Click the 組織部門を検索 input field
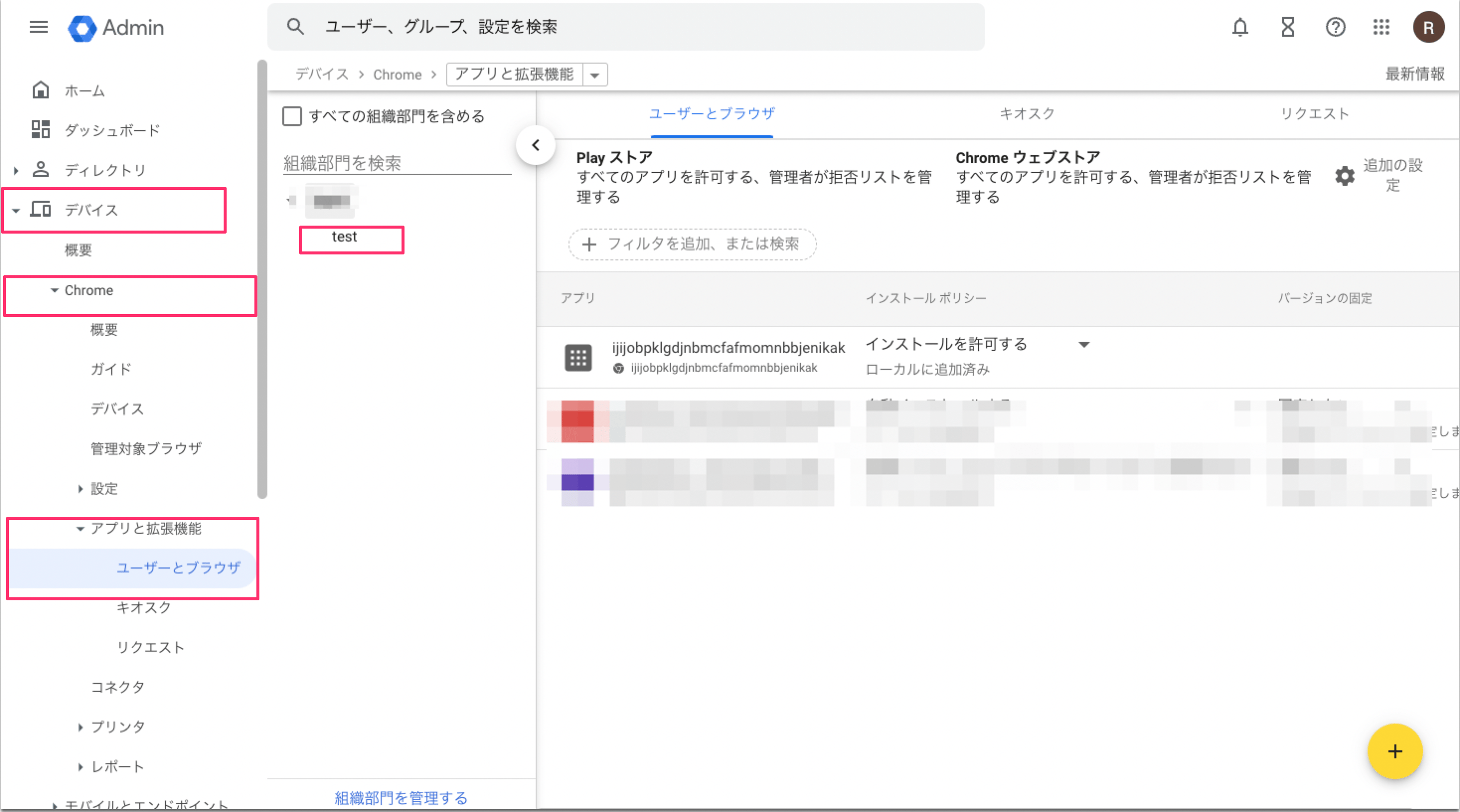Screen dimensions: 1460x812 [x=397, y=163]
